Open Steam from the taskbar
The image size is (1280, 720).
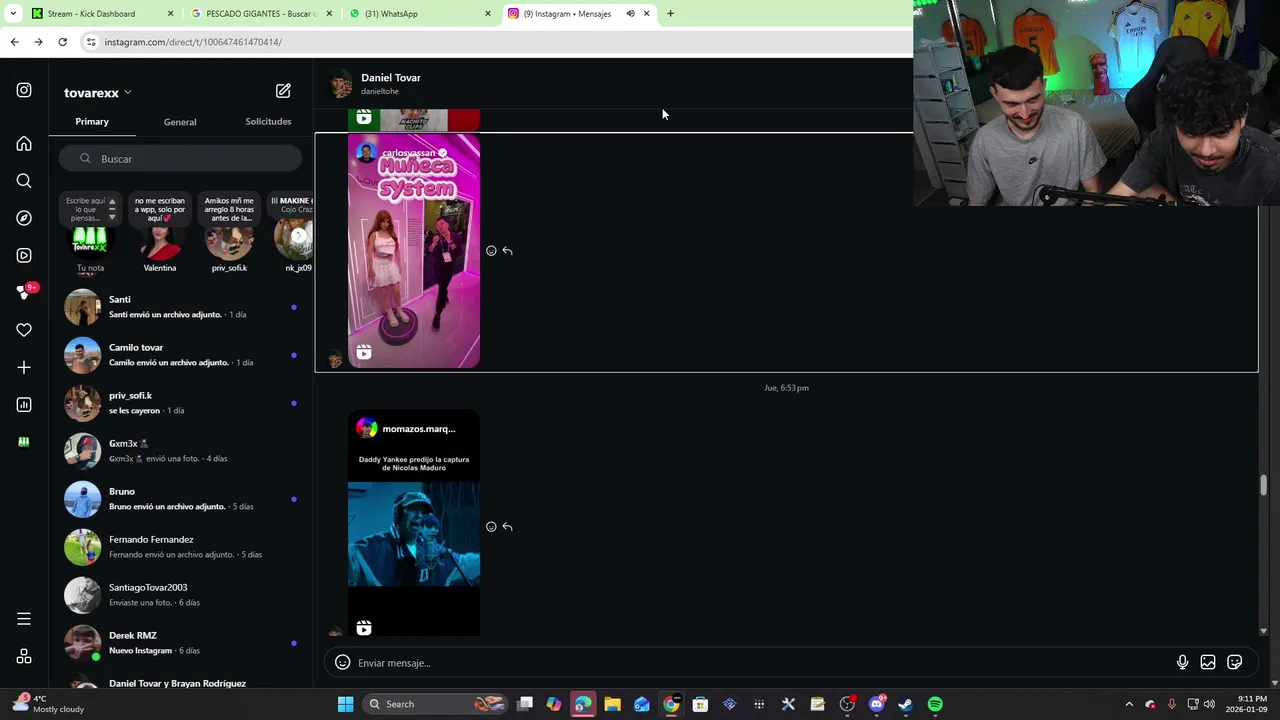point(905,704)
